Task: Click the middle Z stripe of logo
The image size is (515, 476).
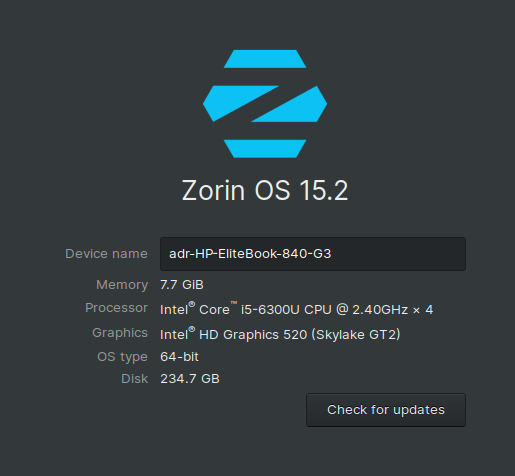Action: coord(265,104)
